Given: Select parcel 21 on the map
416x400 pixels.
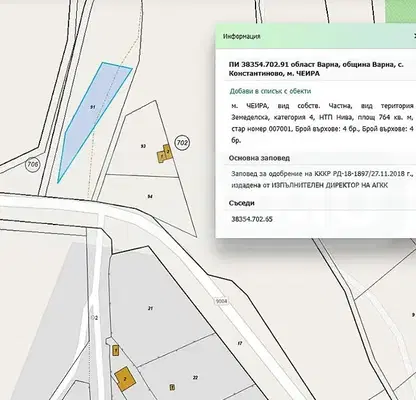Looking at the screenshot, I should tap(150, 308).
